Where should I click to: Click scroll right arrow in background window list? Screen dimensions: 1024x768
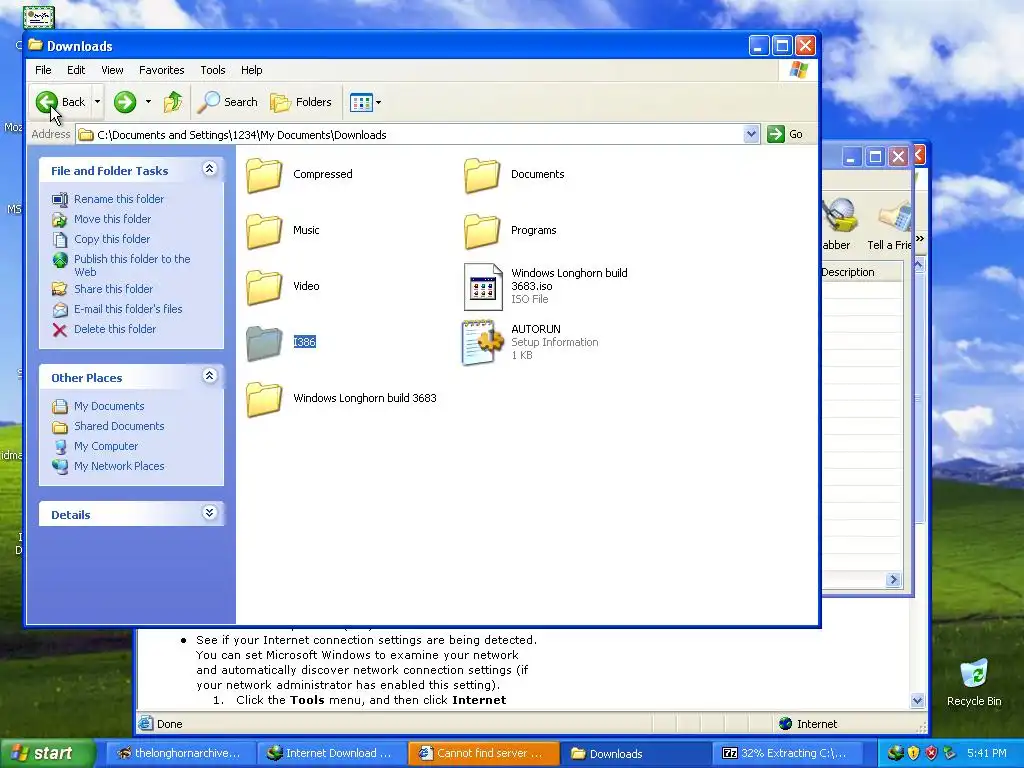(893, 579)
